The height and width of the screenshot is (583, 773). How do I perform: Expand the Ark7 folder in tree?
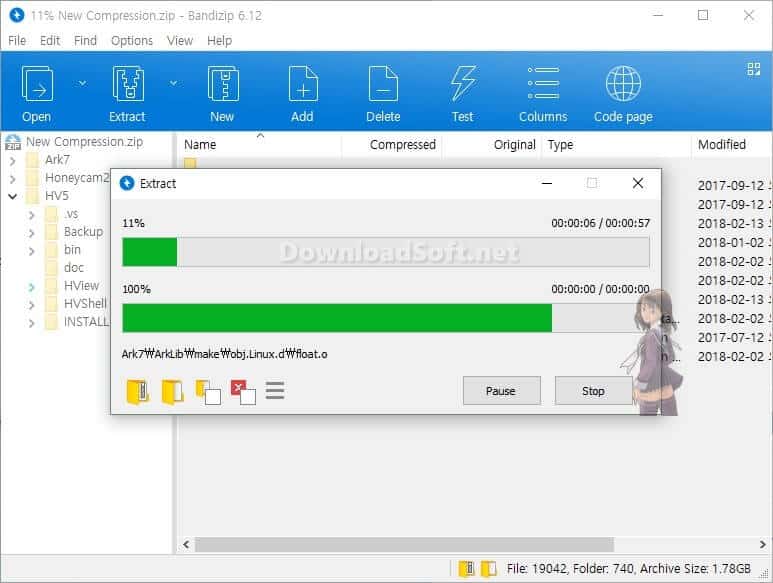pyautogui.click(x=13, y=160)
